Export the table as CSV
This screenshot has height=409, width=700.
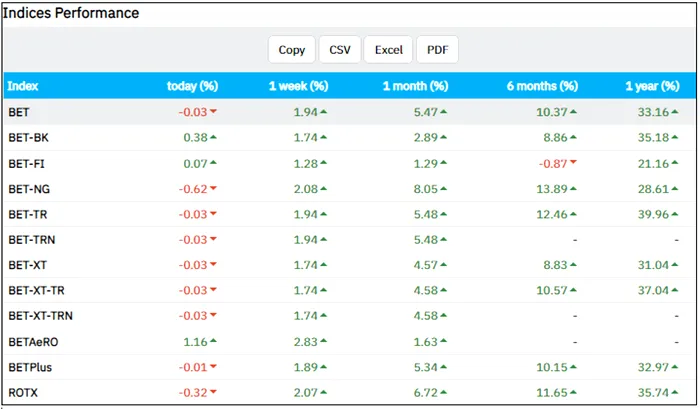pyautogui.click(x=340, y=50)
